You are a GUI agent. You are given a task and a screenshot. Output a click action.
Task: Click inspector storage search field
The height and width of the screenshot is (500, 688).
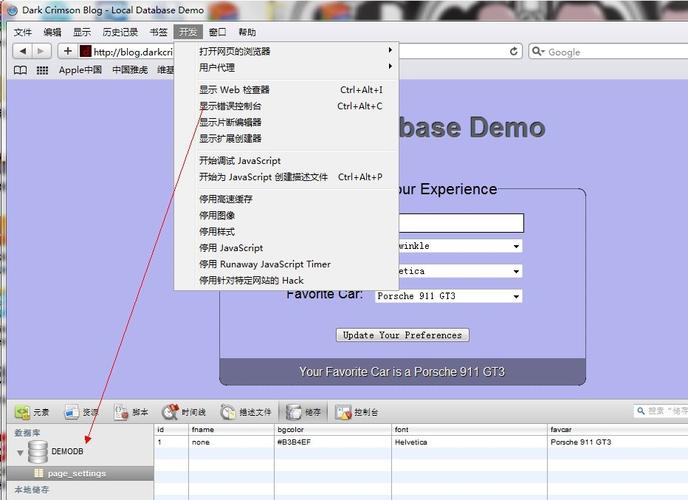663,411
